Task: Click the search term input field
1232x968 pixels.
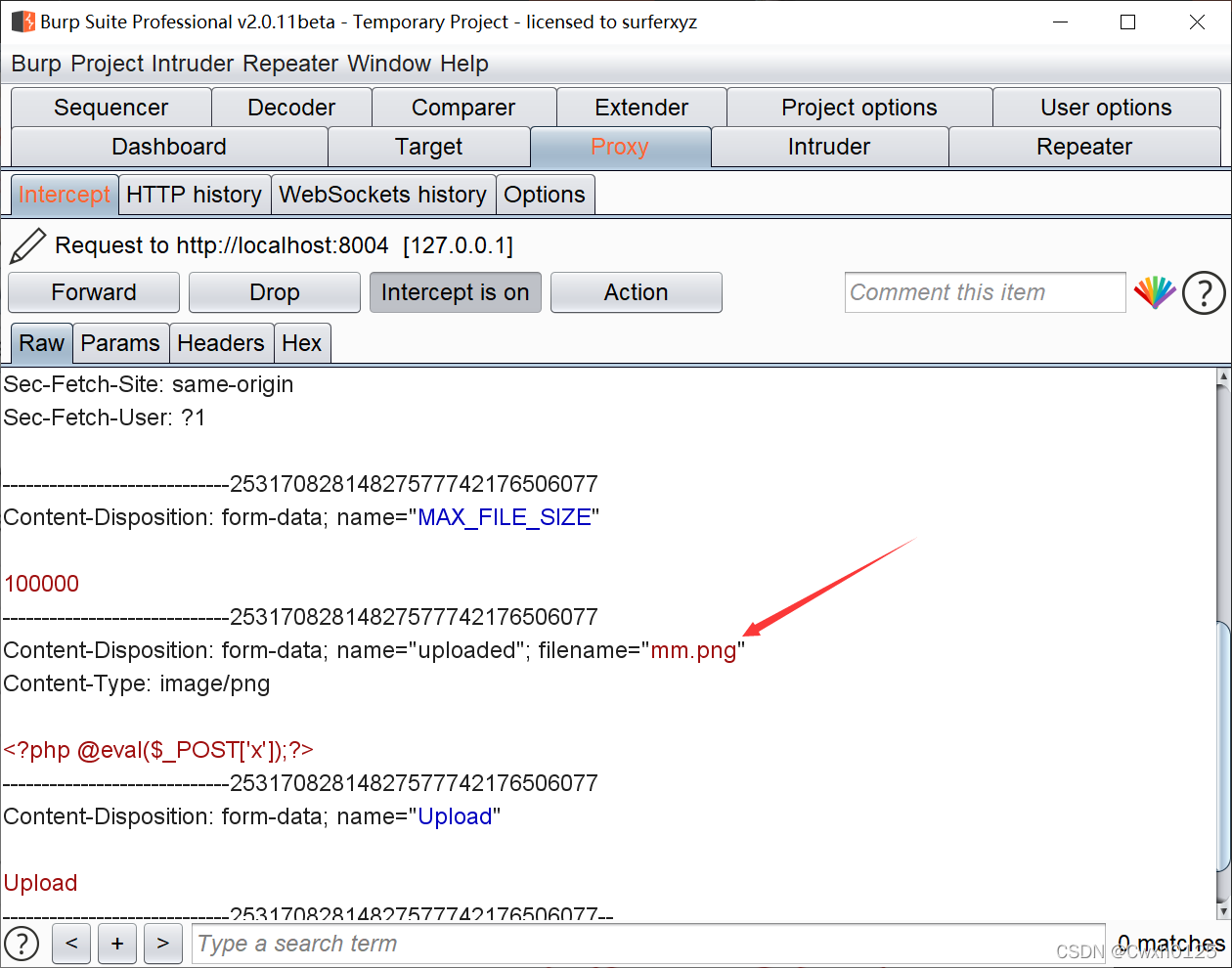Action: pyautogui.click(x=648, y=944)
